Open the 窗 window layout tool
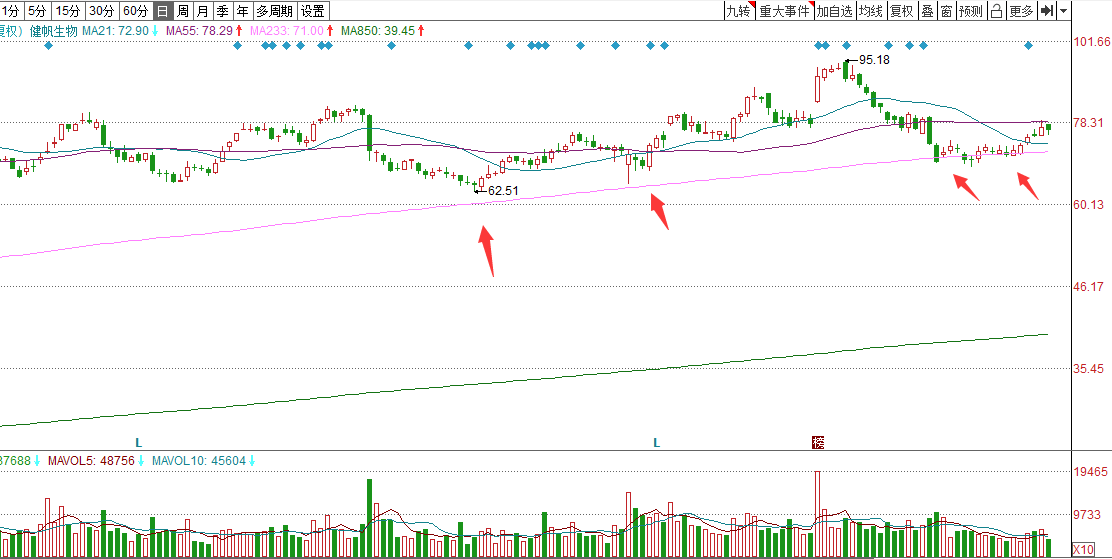This screenshot has width=1112, height=559. [x=945, y=11]
